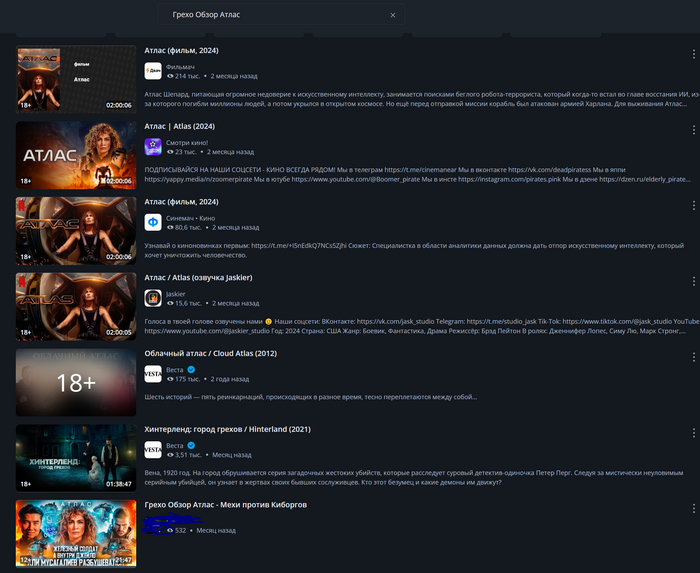The image size is (700, 573).
Task: Click the description starting "Шесть историй — пять реинкарнаций"
Action: [310, 397]
